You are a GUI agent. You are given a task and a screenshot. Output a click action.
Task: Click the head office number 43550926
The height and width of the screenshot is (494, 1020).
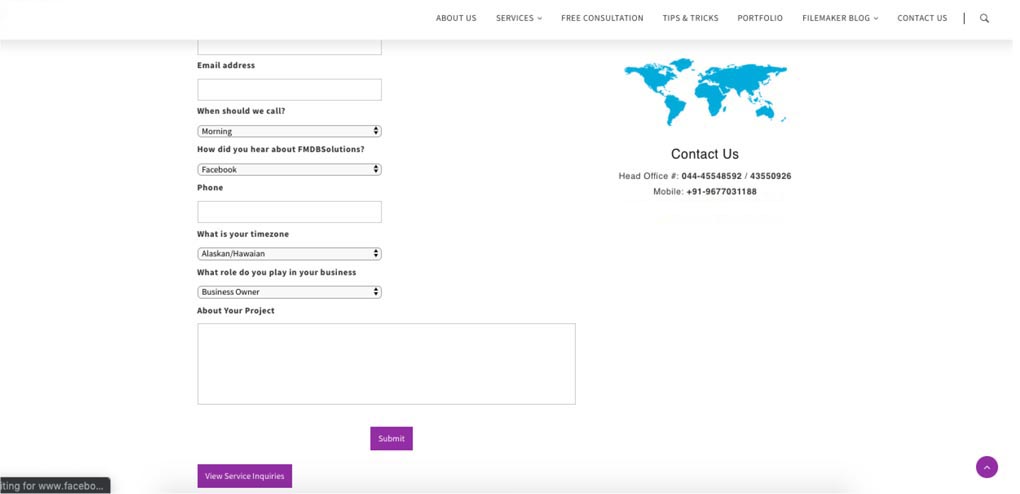tap(771, 176)
